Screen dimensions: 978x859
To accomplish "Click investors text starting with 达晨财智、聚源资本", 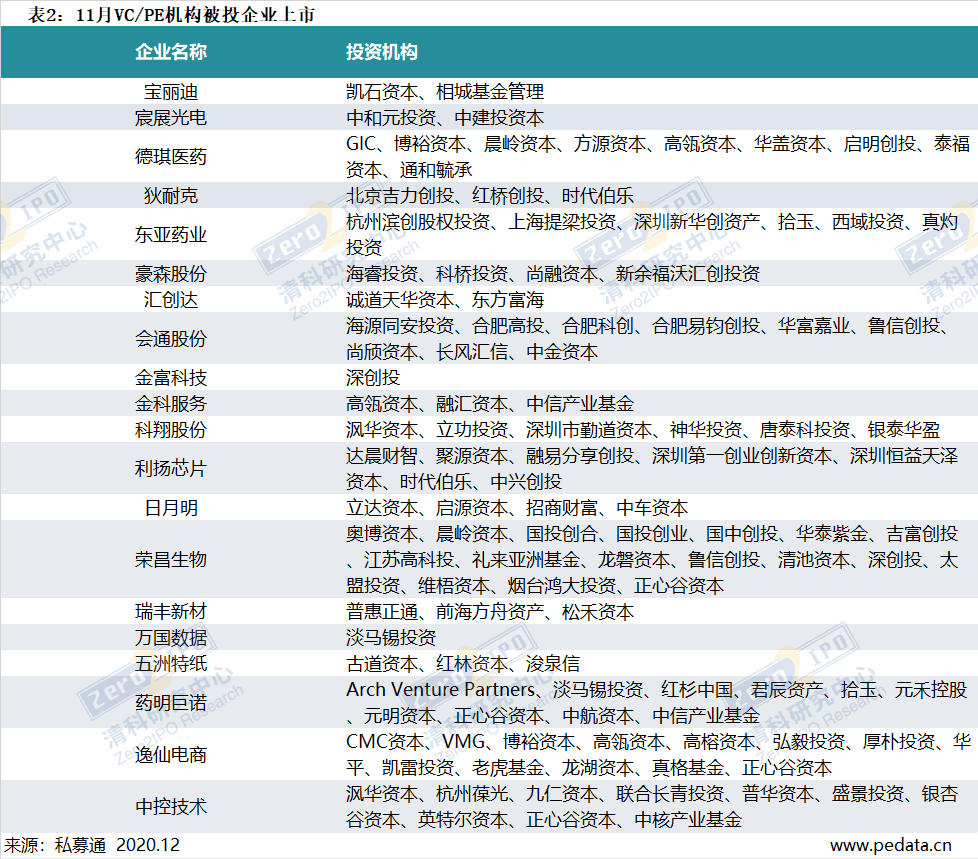I will point(652,468).
